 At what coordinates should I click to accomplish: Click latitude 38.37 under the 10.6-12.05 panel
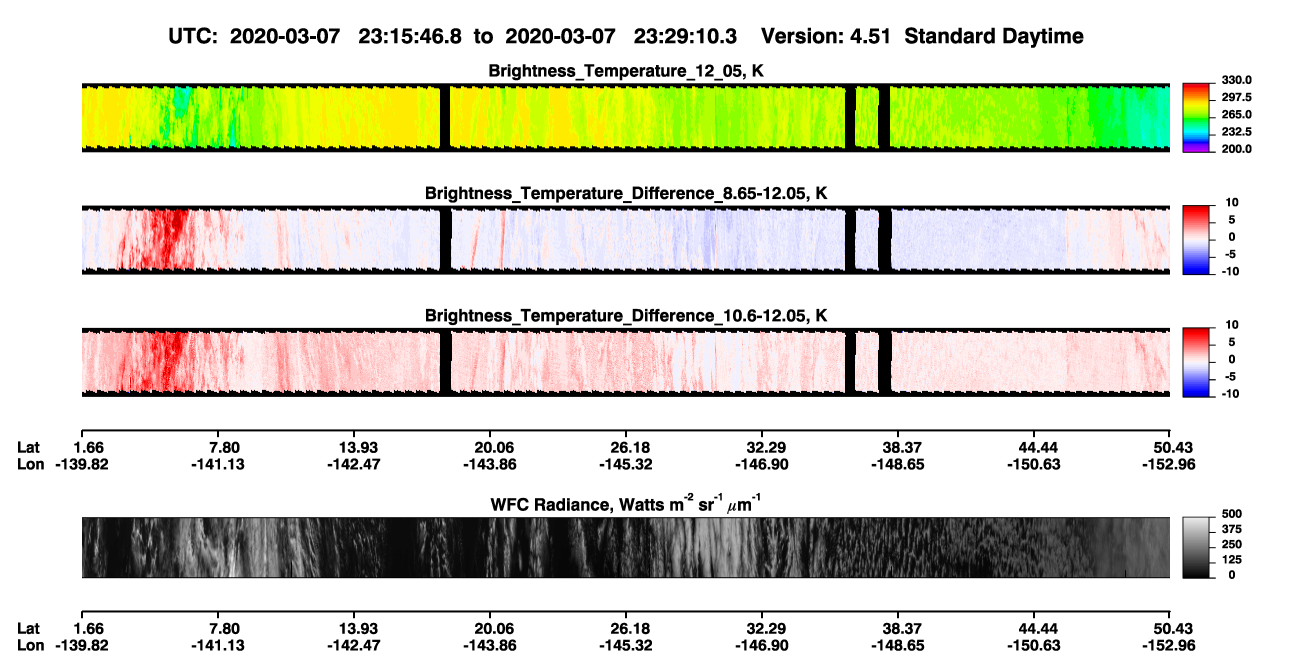pos(898,447)
